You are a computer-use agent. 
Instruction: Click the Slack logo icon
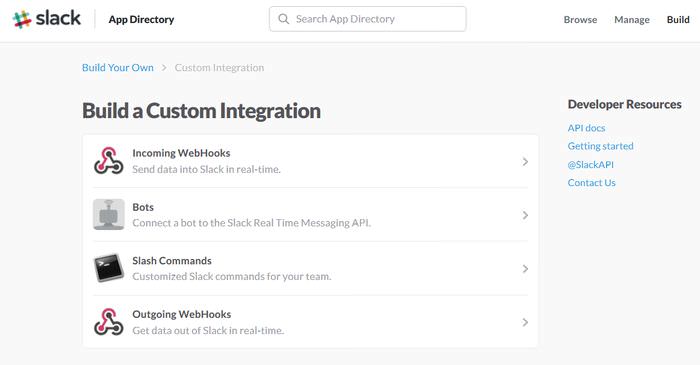pyautogui.click(x=22, y=19)
